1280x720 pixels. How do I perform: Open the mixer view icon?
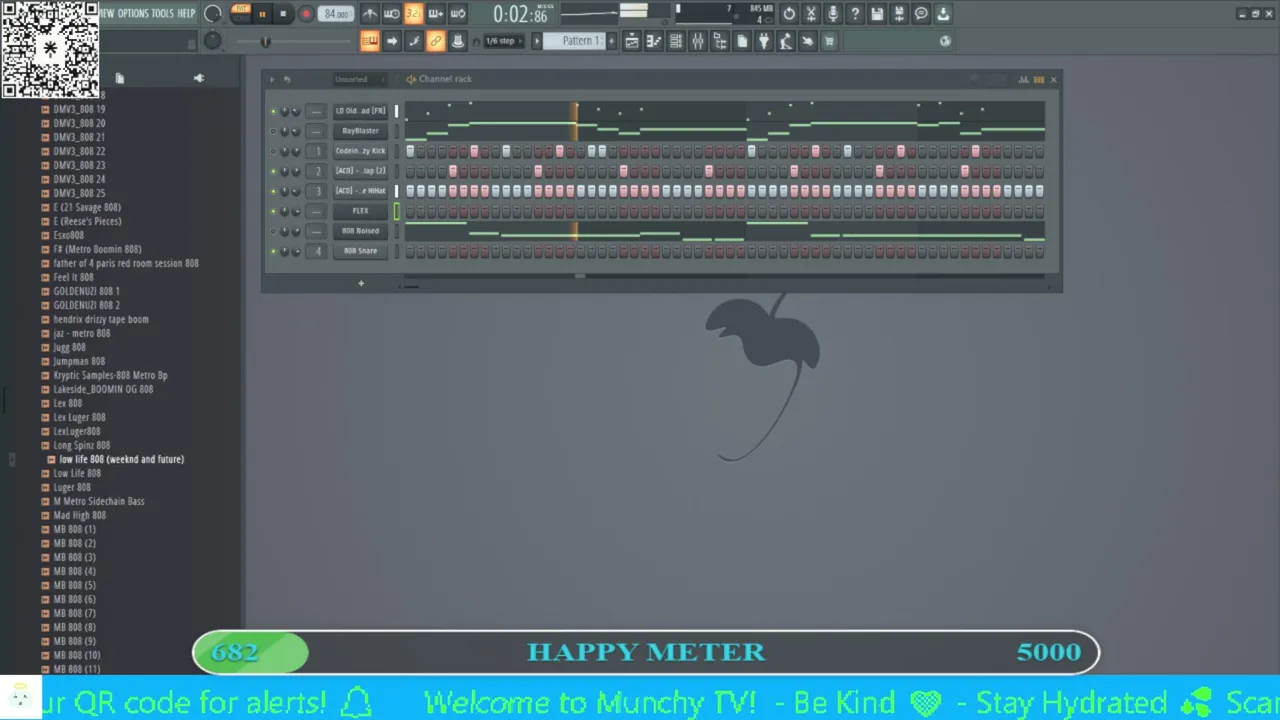698,41
